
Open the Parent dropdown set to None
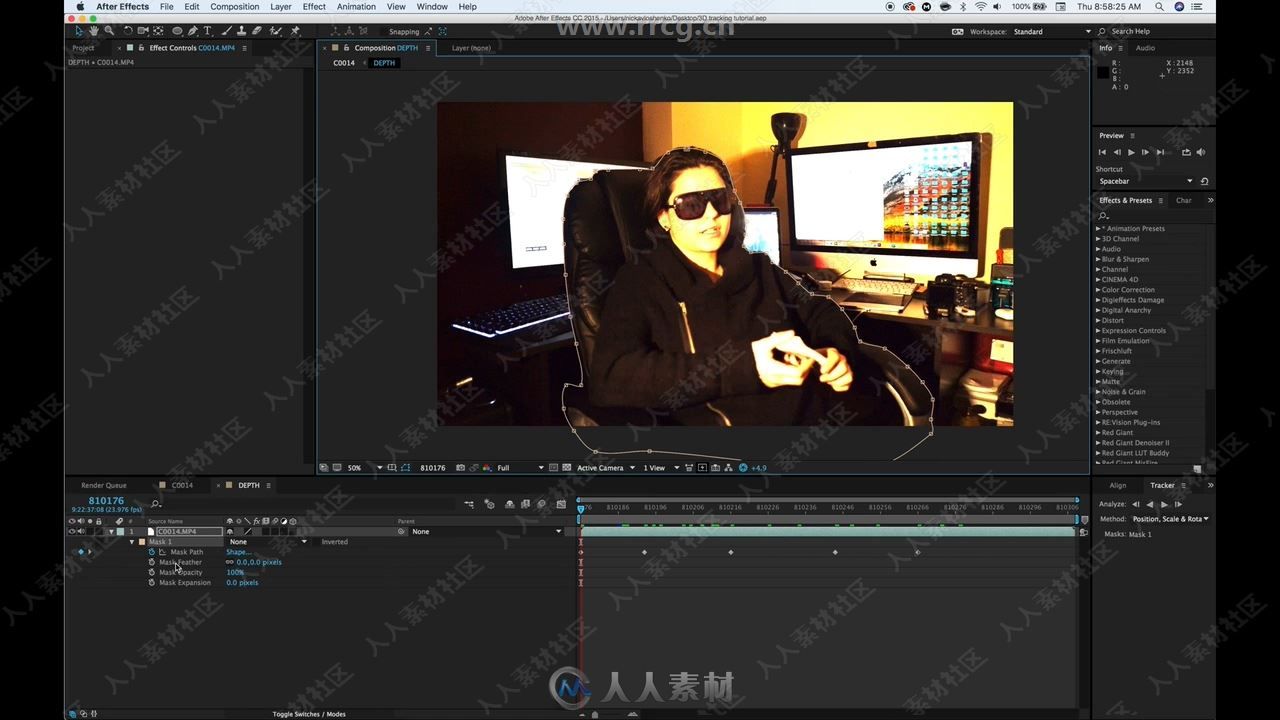(486, 531)
